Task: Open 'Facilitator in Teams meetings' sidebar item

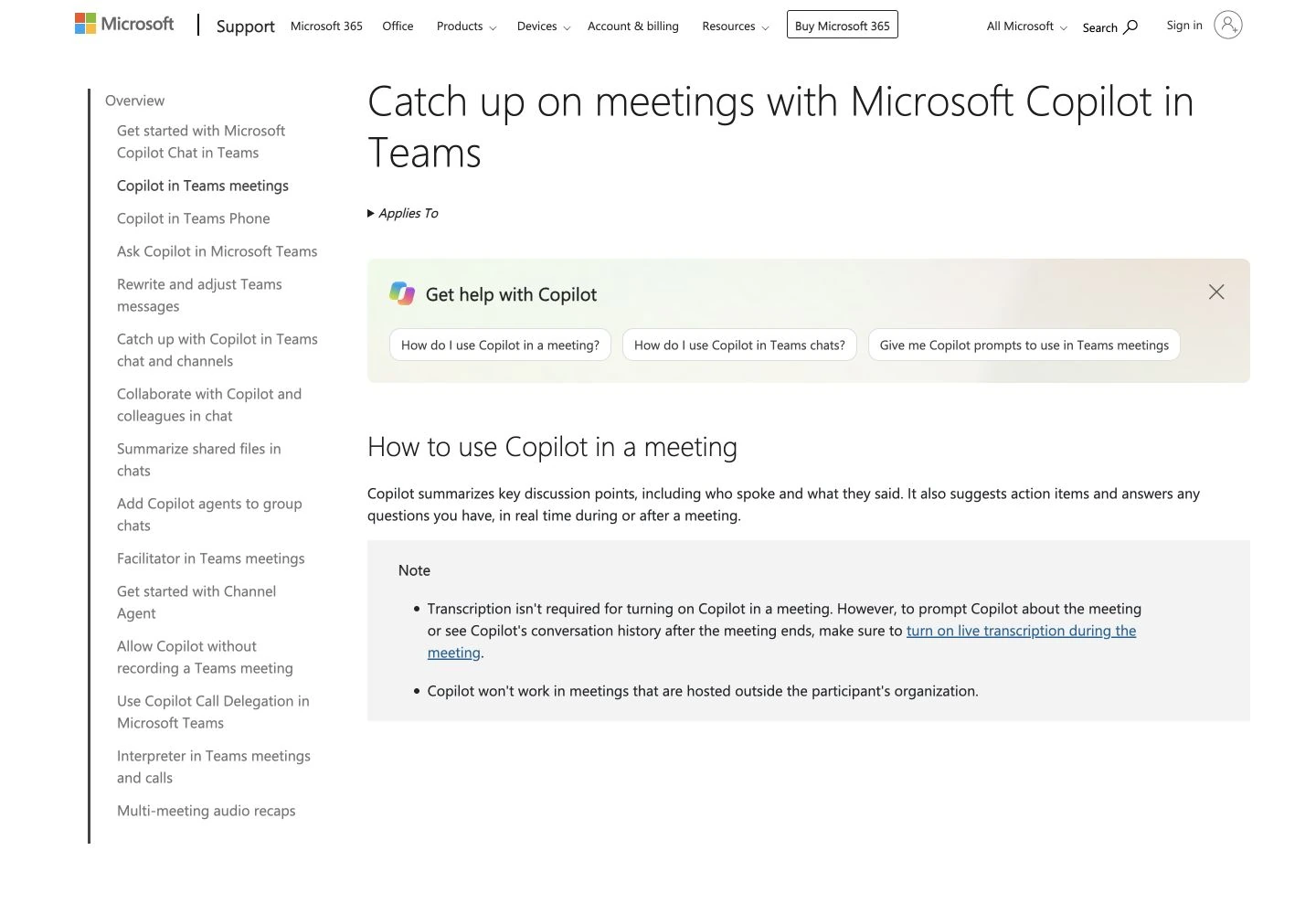Action: (x=211, y=558)
